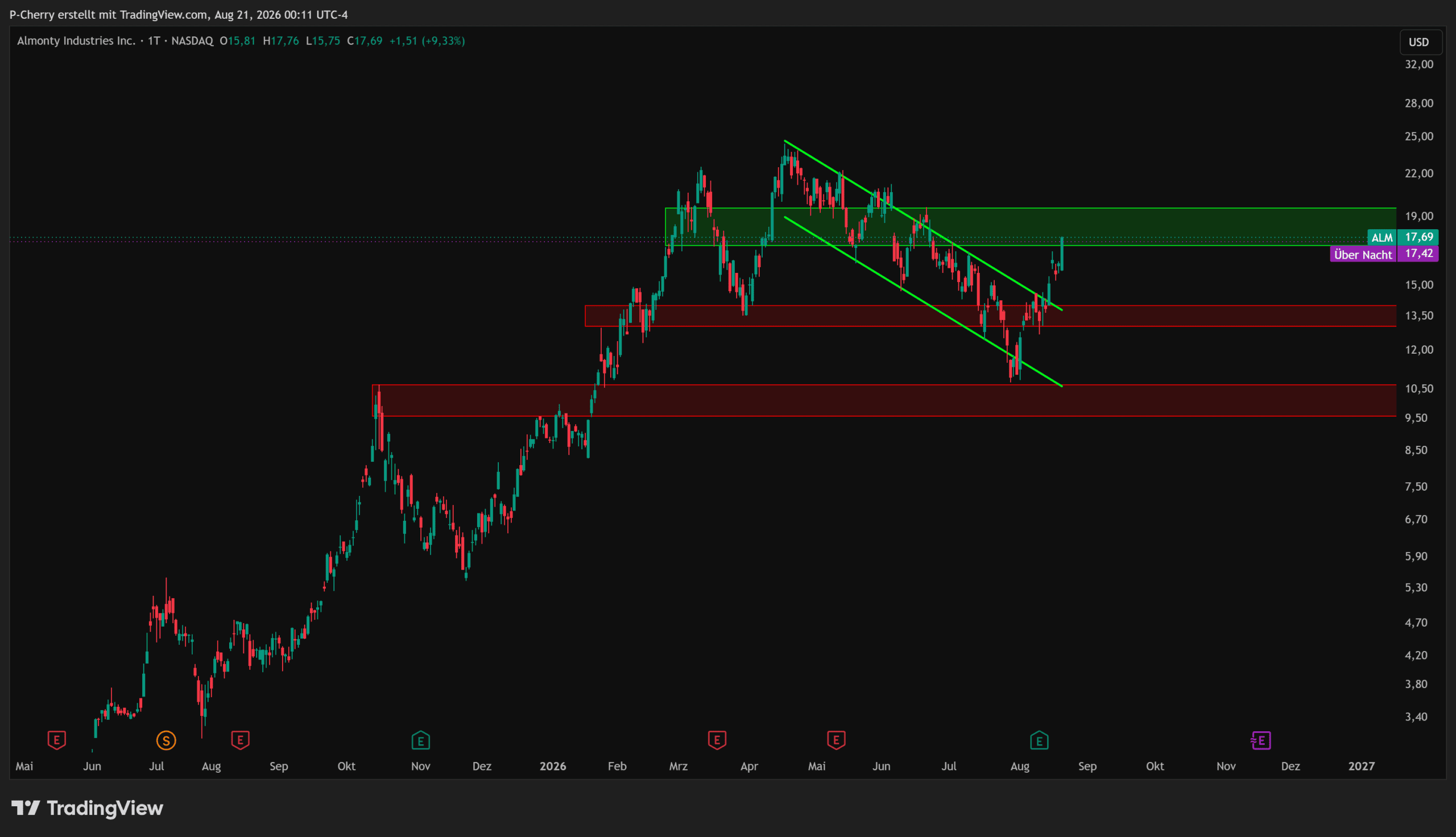Select the red E earnings marker between Mrz and Apr

(717, 740)
